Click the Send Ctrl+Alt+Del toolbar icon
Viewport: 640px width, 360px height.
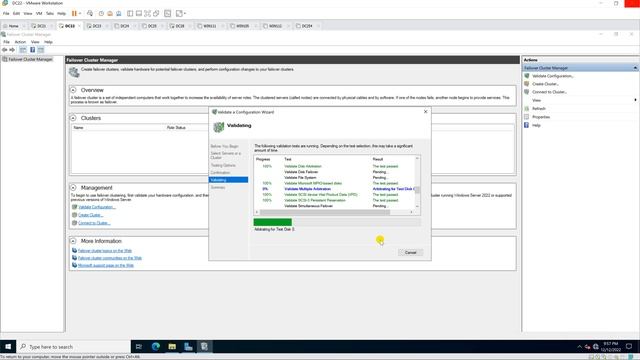pos(90,13)
